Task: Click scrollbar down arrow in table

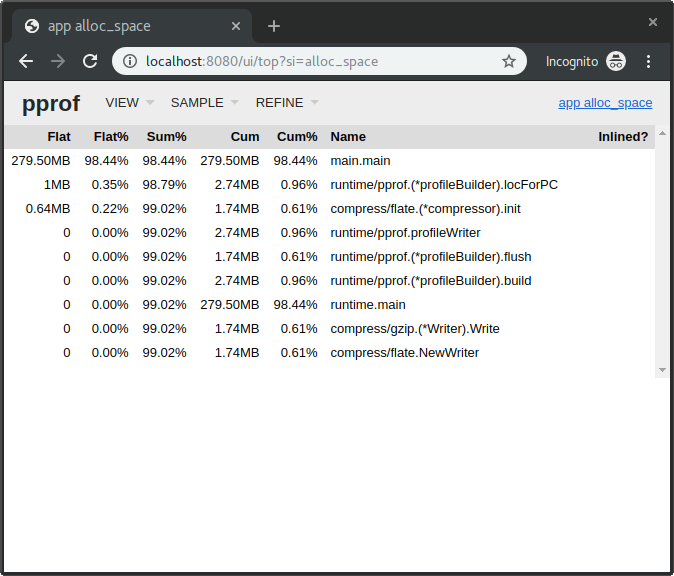Action: point(662,370)
